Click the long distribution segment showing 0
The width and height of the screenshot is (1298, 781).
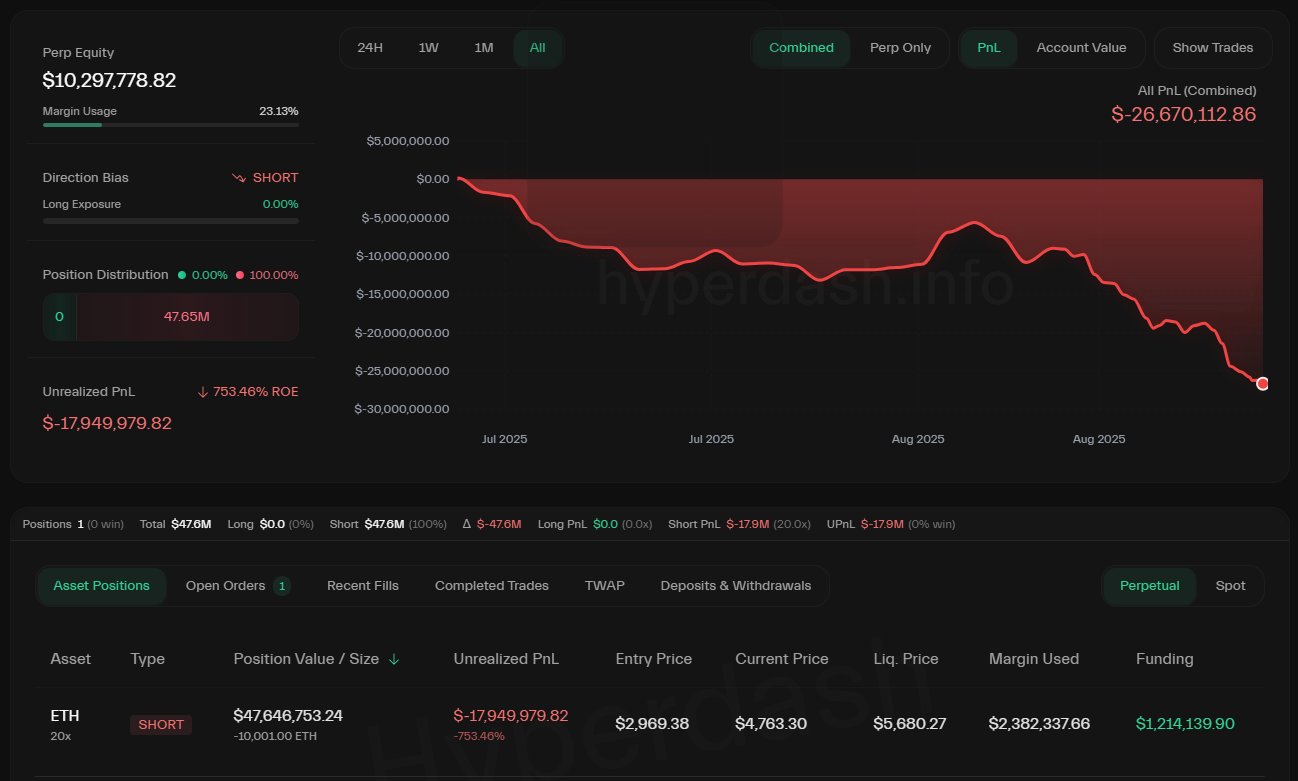59,317
